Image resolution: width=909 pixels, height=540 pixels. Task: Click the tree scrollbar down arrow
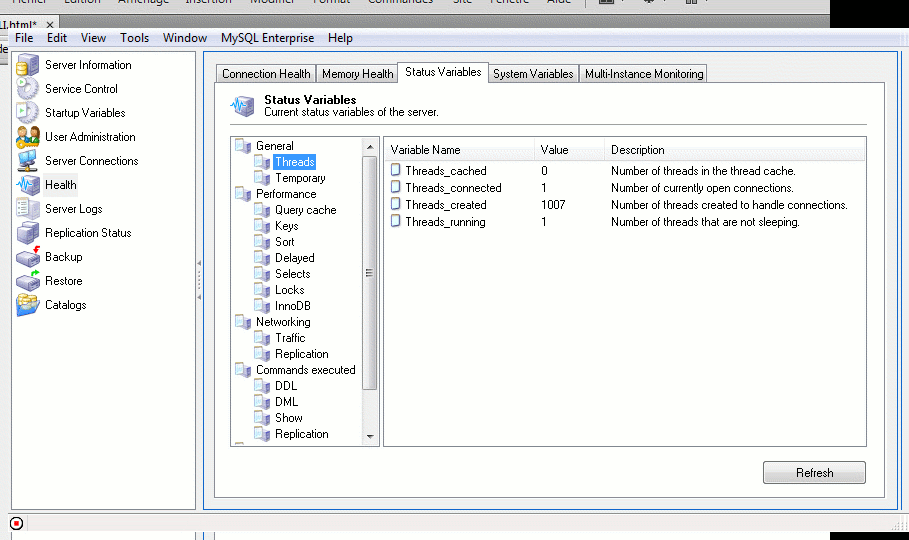370,437
